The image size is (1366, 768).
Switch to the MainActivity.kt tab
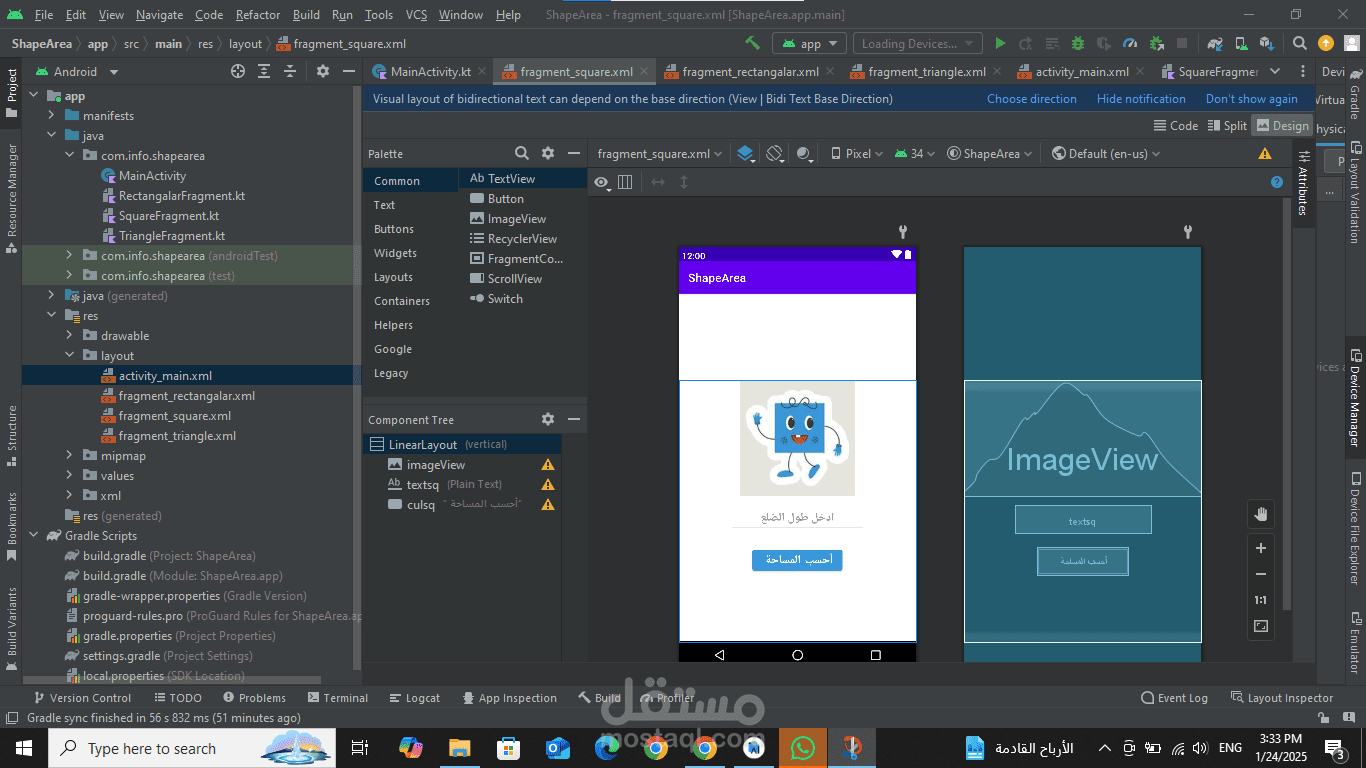[x=430, y=71]
